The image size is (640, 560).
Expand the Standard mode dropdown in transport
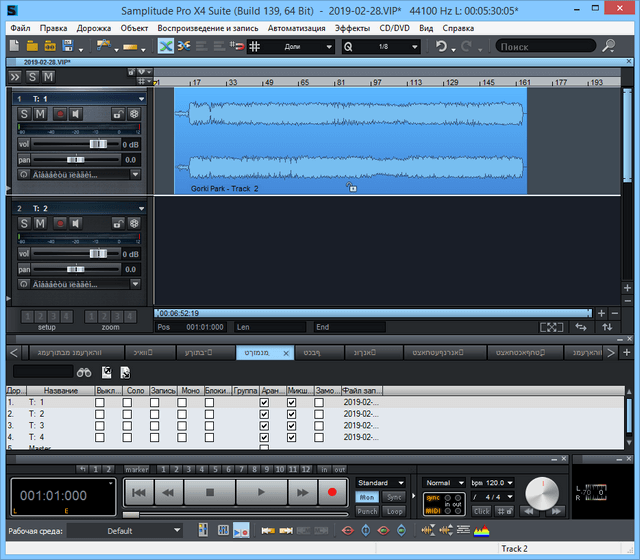click(381, 483)
